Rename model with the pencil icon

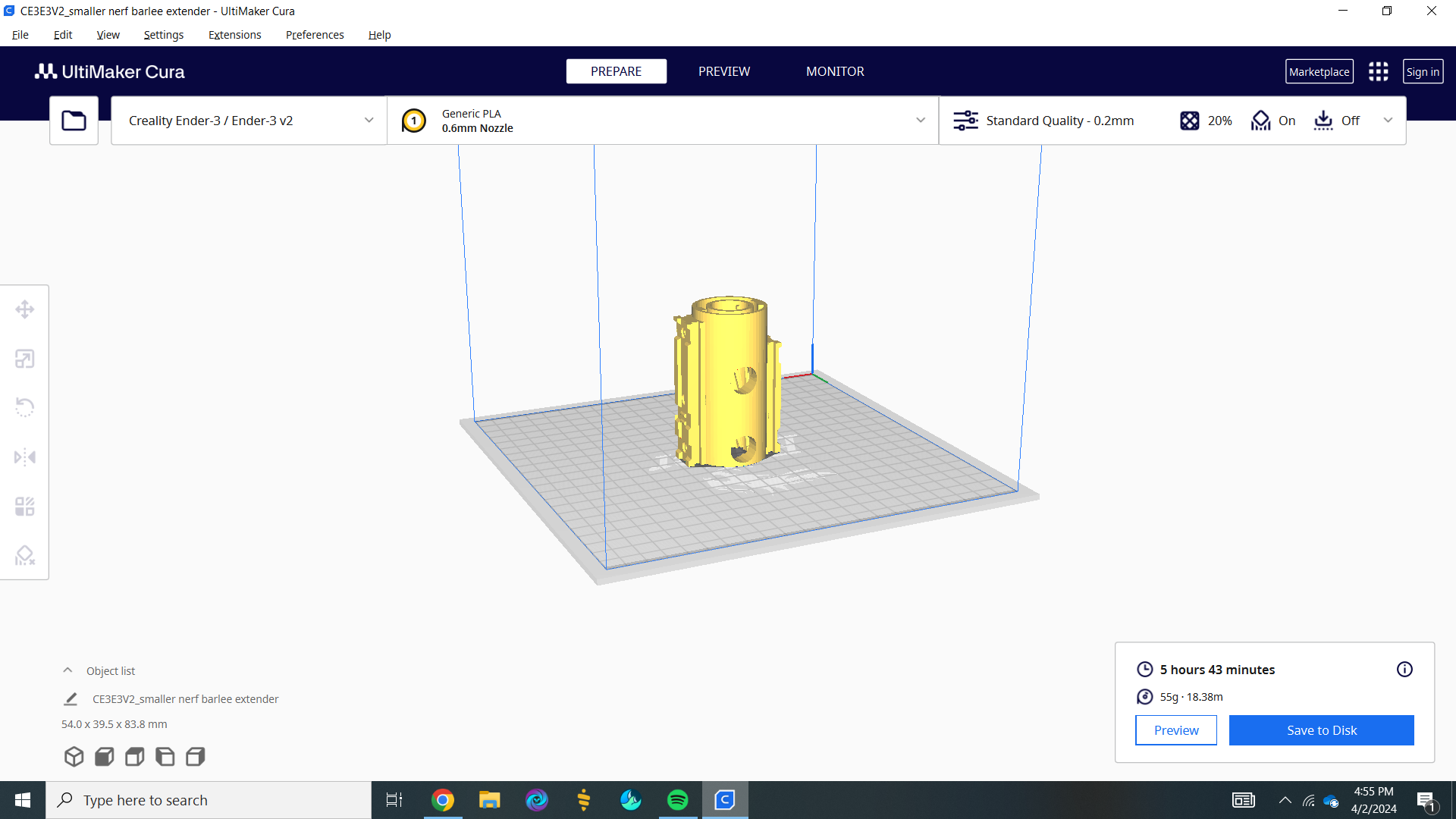(71, 698)
